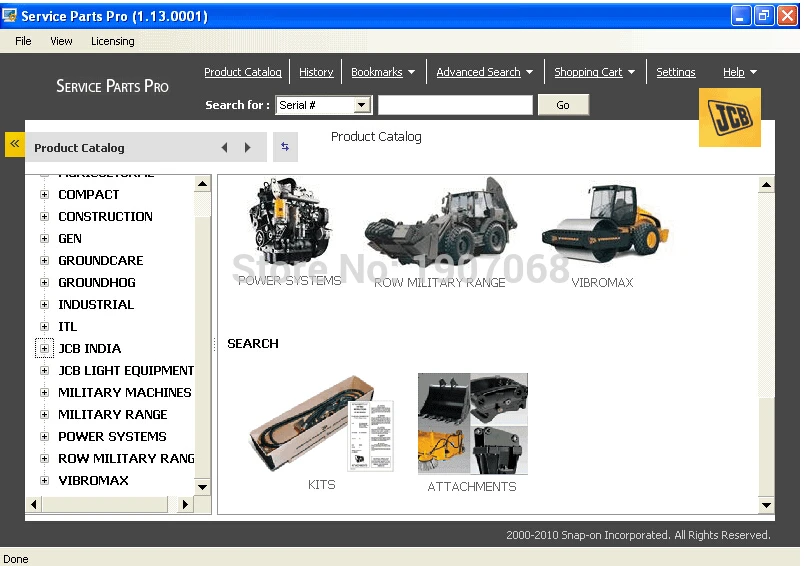Viewport: 804px width, 566px height.
Task: Open the Licensing menu
Action: pos(113,41)
